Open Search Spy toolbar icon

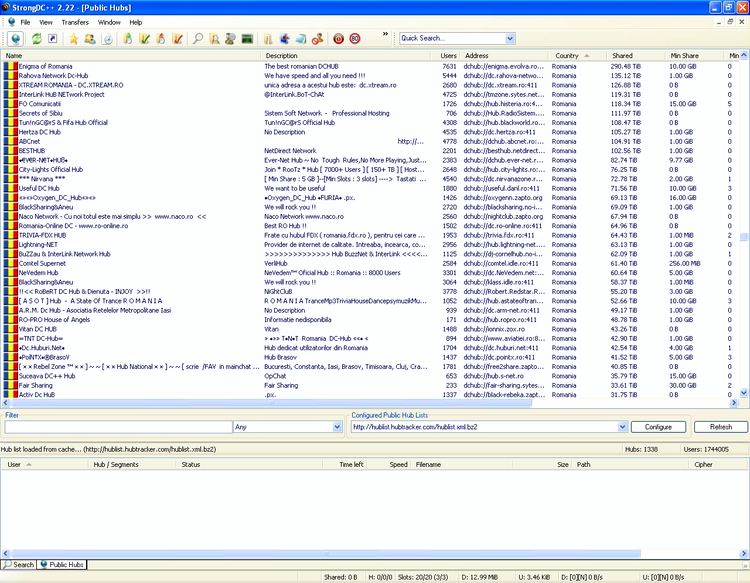(x=230, y=39)
